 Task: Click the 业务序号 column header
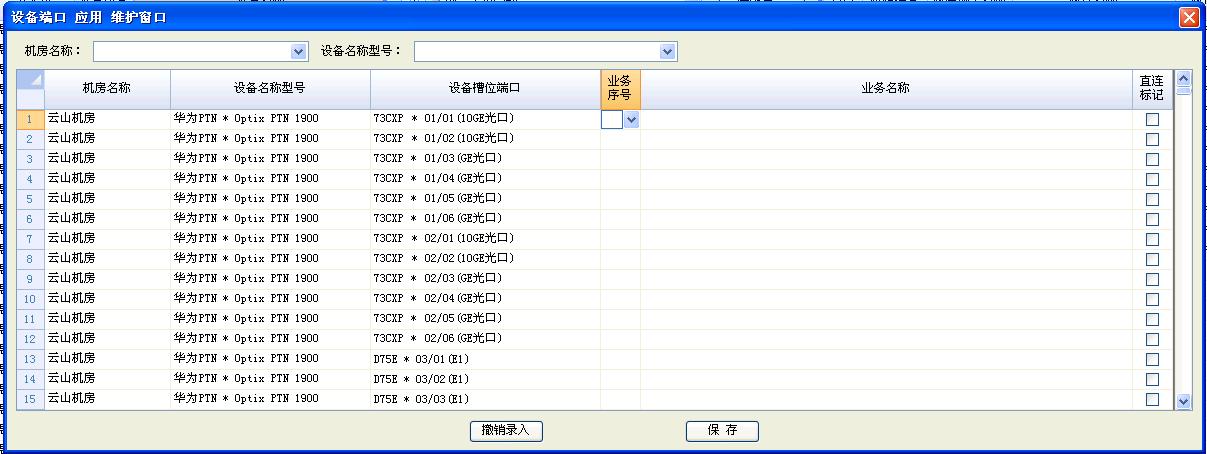(x=620, y=89)
